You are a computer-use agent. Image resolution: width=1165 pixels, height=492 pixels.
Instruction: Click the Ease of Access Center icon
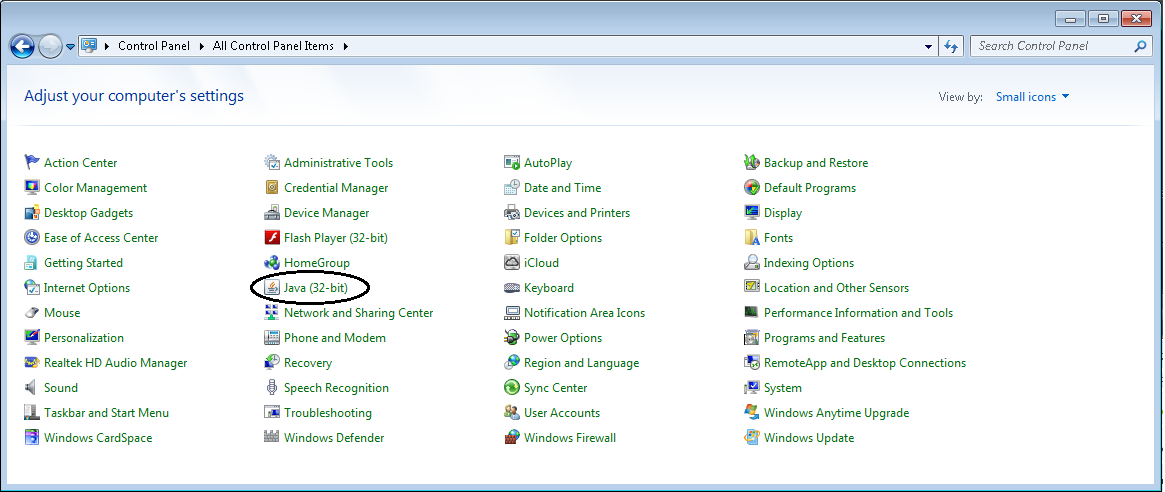tap(32, 238)
